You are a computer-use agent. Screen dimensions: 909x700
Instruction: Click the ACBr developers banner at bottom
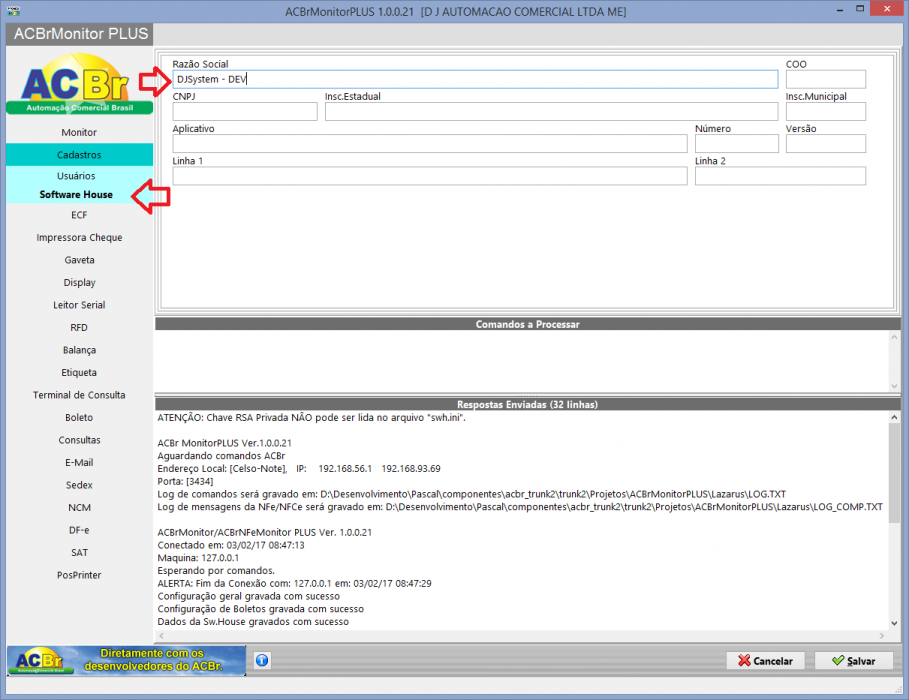(x=126, y=661)
